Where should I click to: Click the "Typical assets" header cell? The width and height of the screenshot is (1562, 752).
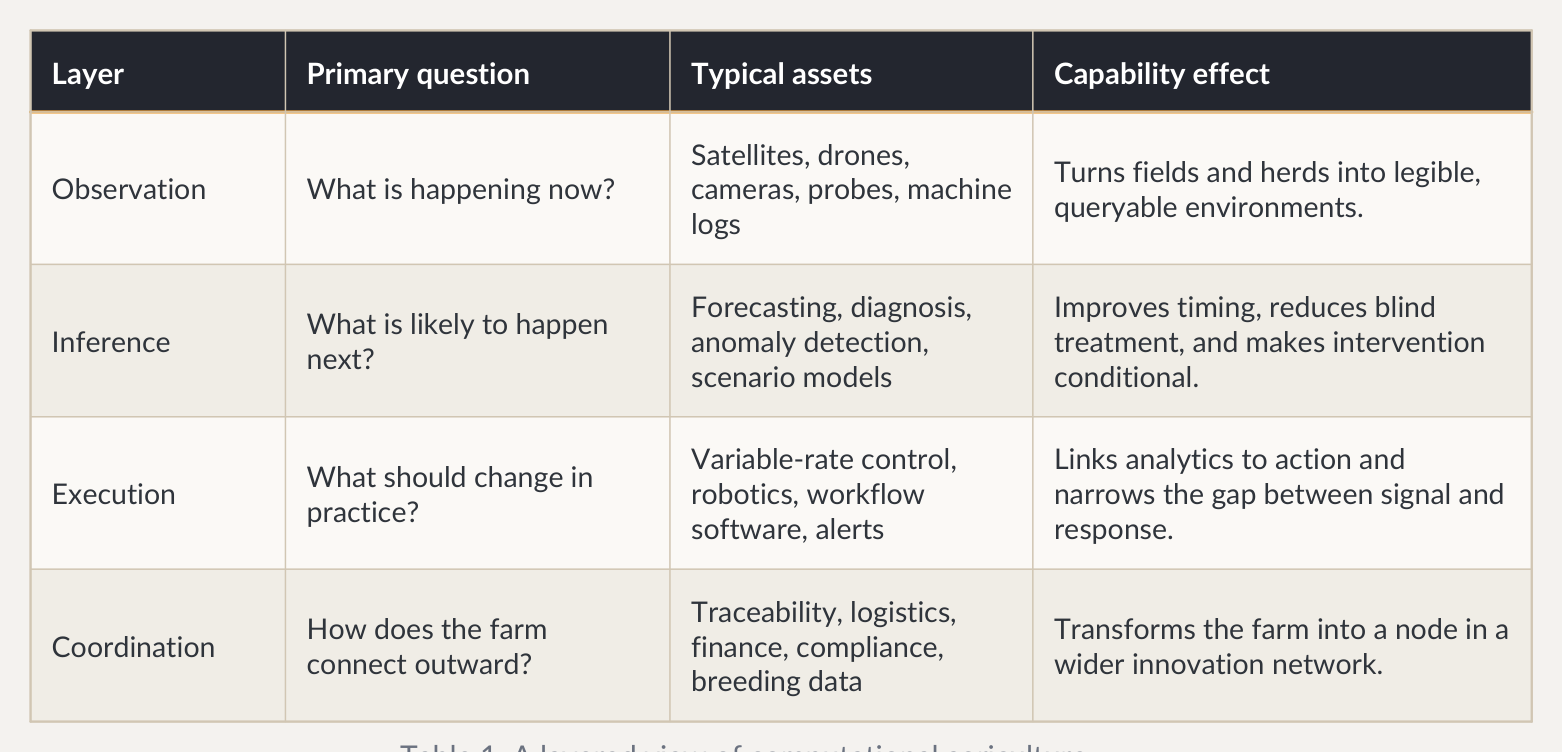point(781,74)
